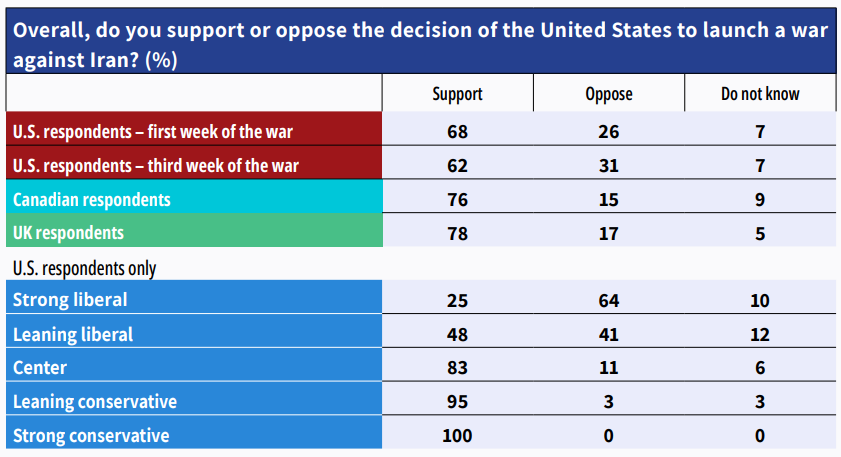
Task: Click the Center row label
Action: (x=40, y=368)
